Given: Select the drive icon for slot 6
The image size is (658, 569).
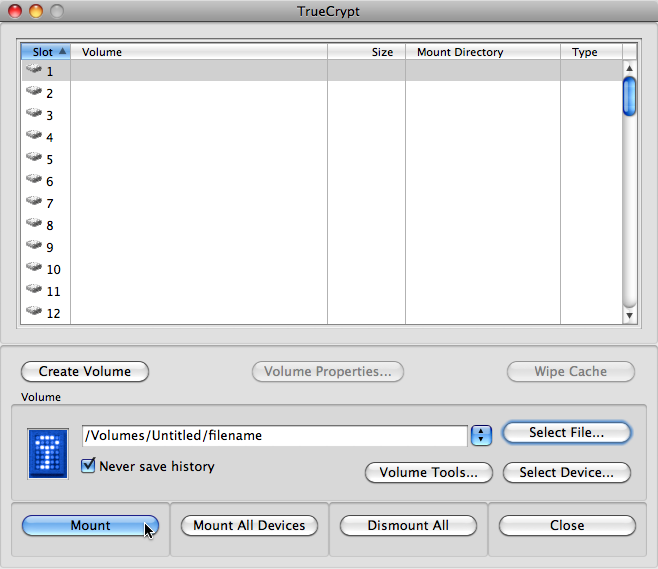Looking at the screenshot, I should 34,178.
